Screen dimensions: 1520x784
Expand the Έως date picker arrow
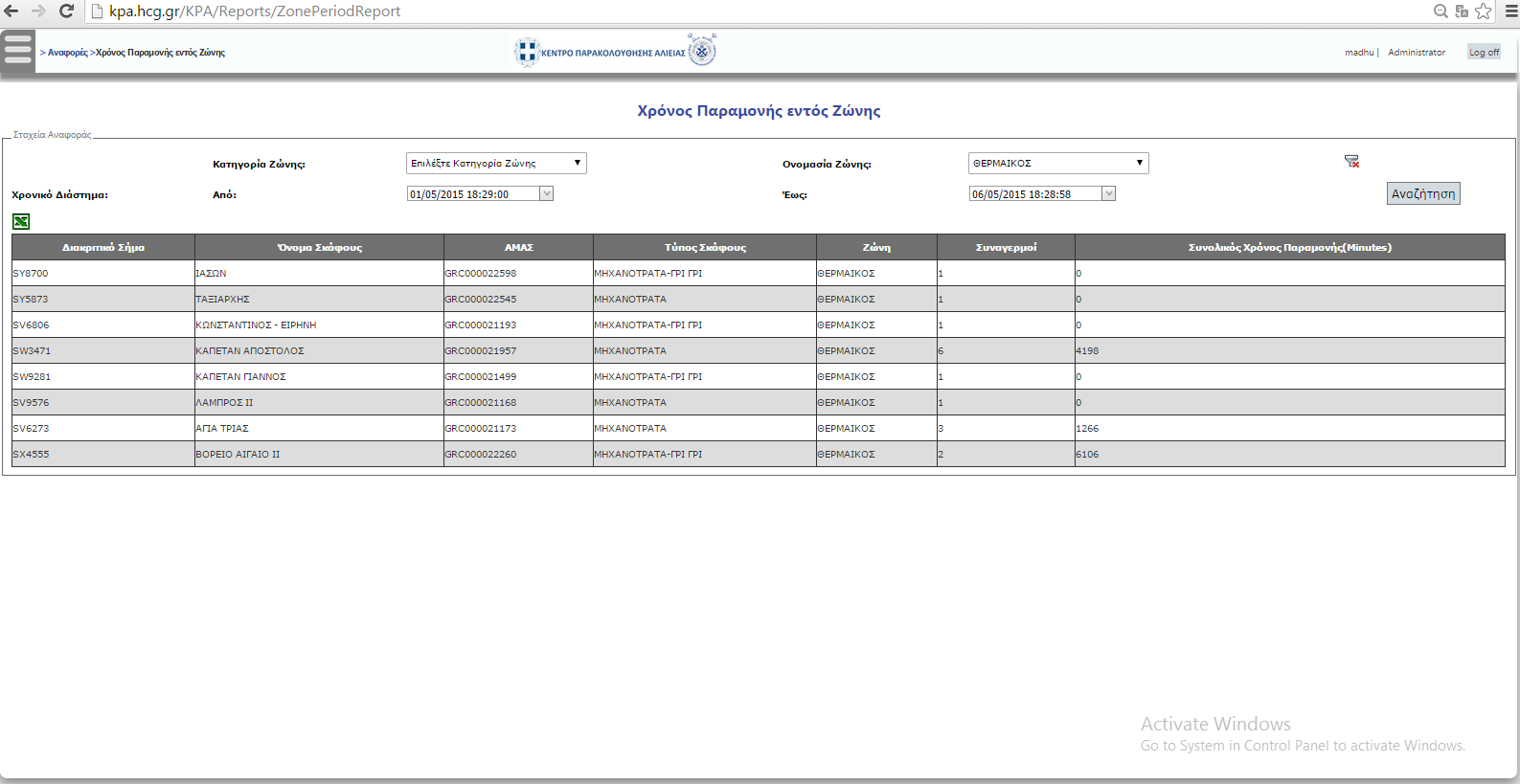pos(1109,193)
